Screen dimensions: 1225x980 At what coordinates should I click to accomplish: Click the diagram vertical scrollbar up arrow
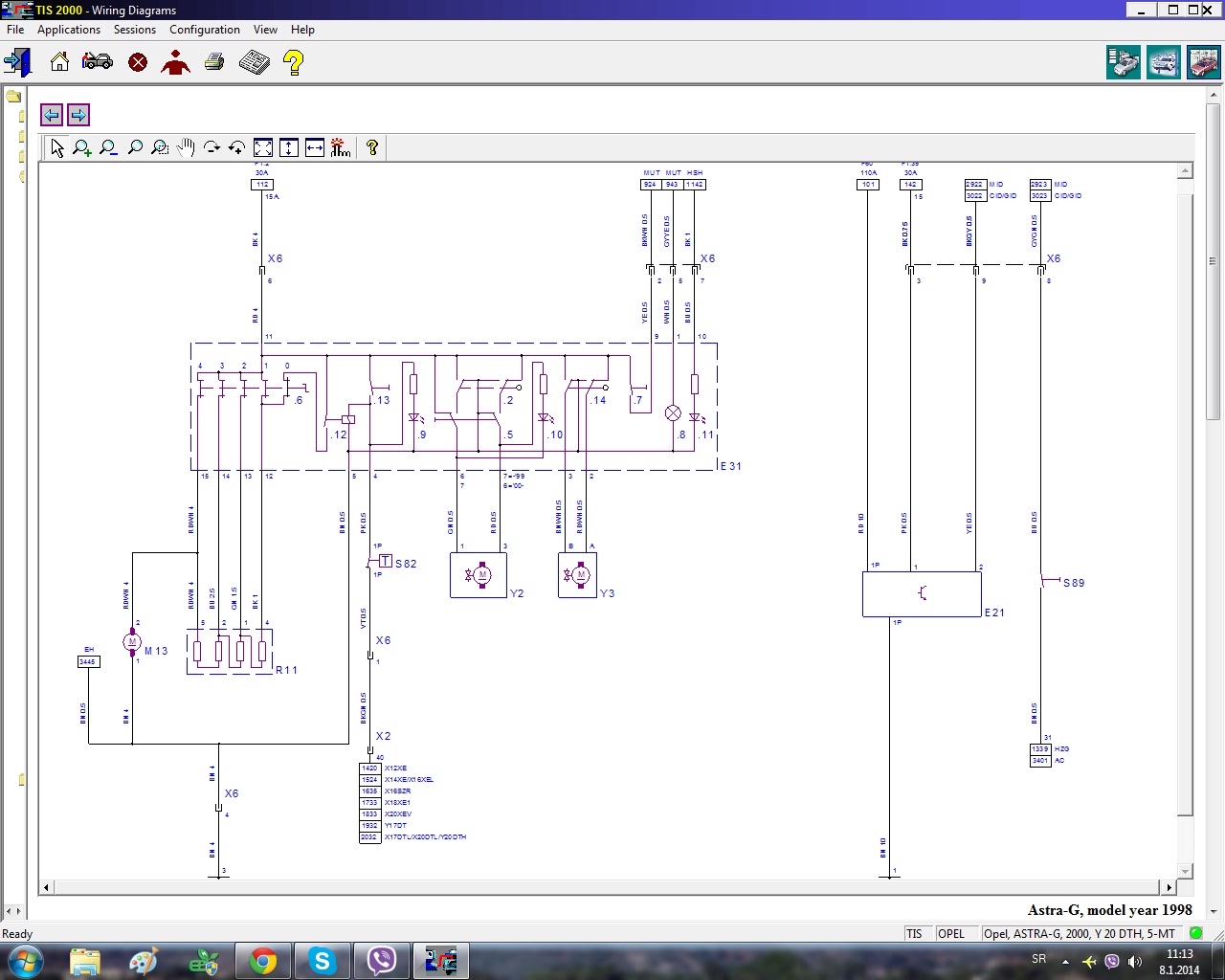[1186, 171]
